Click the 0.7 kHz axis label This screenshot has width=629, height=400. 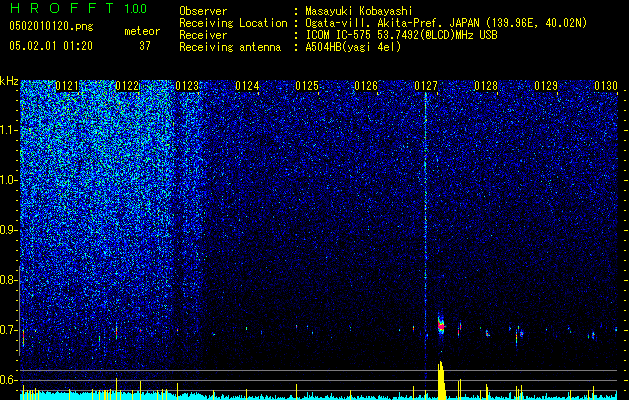tap(9, 330)
